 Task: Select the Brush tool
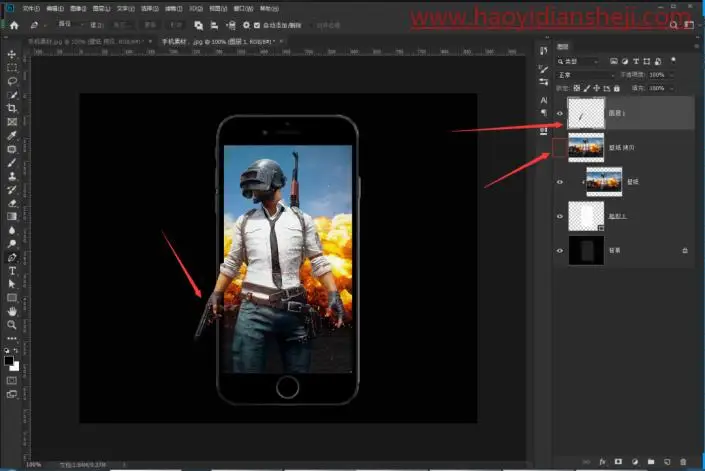pyautogui.click(x=12, y=162)
